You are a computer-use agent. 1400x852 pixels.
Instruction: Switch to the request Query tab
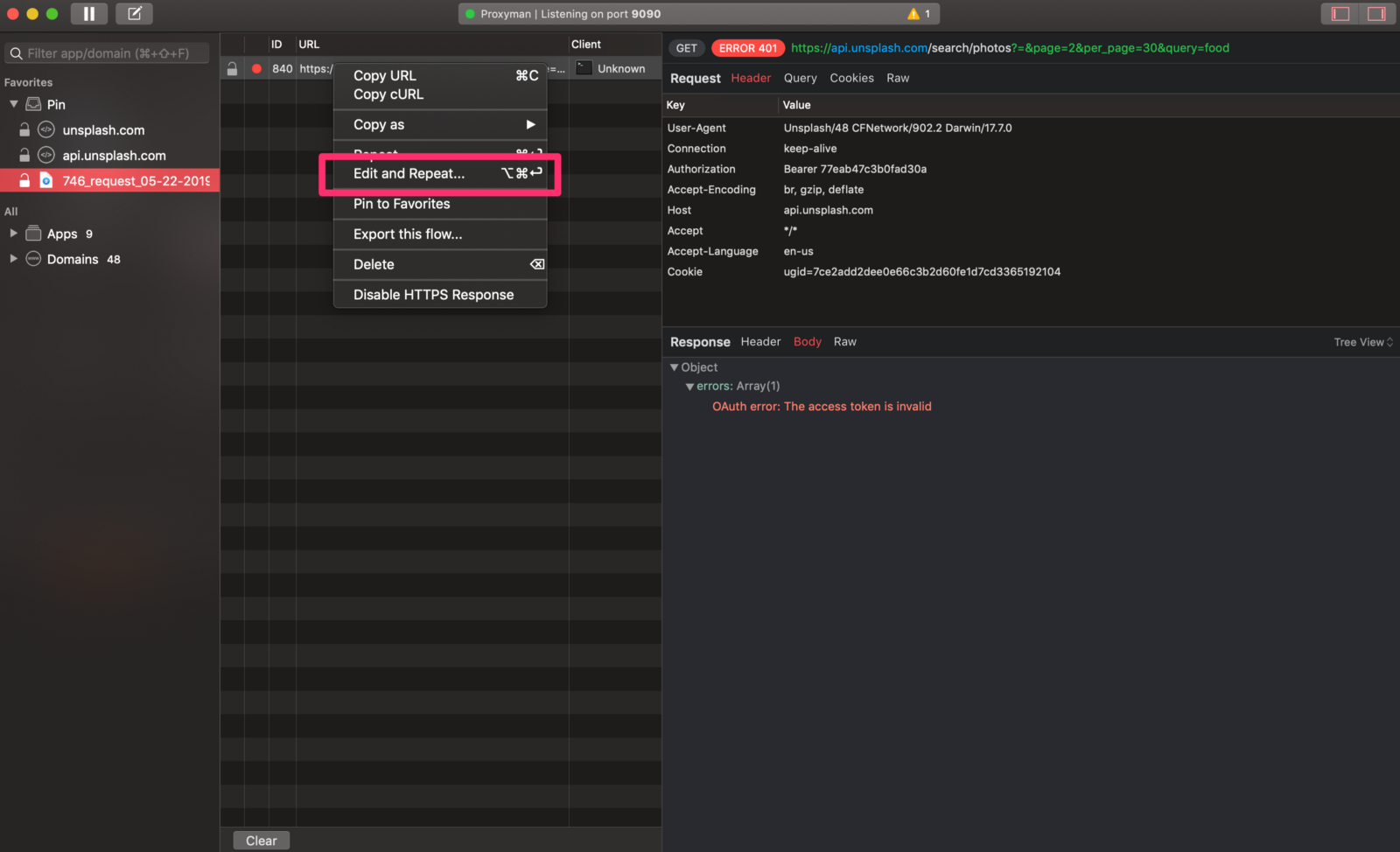[800, 78]
